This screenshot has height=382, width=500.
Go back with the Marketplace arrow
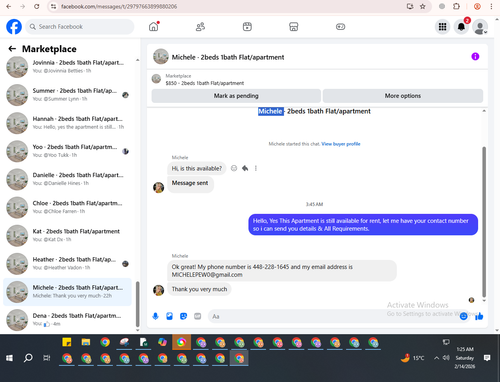point(12,49)
